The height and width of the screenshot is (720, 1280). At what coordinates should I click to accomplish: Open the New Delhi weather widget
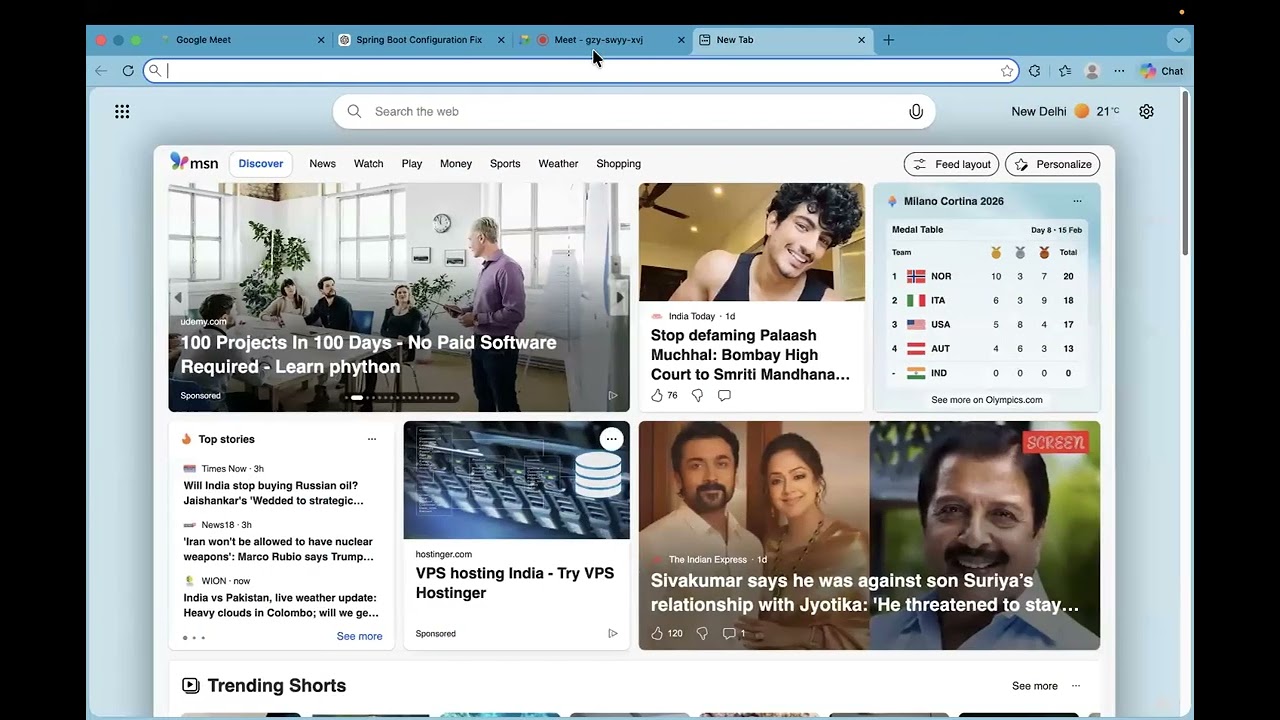point(1065,112)
